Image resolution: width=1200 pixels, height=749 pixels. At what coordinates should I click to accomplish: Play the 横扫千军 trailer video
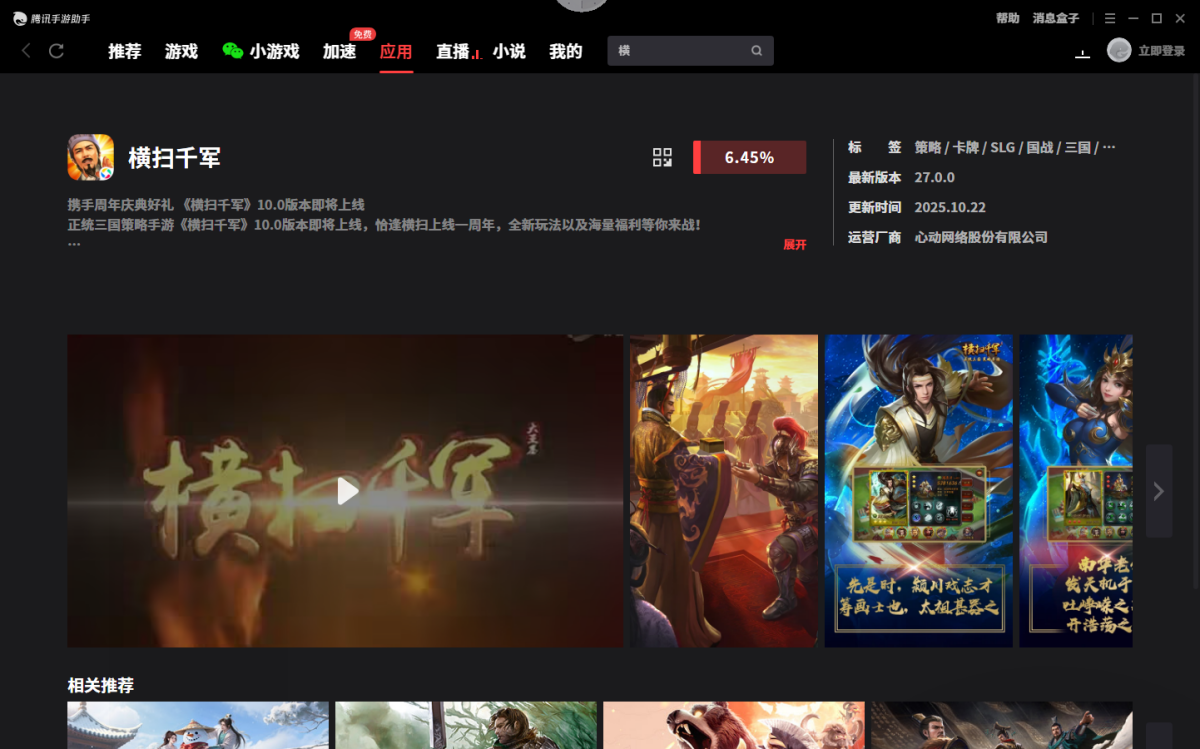tap(347, 491)
